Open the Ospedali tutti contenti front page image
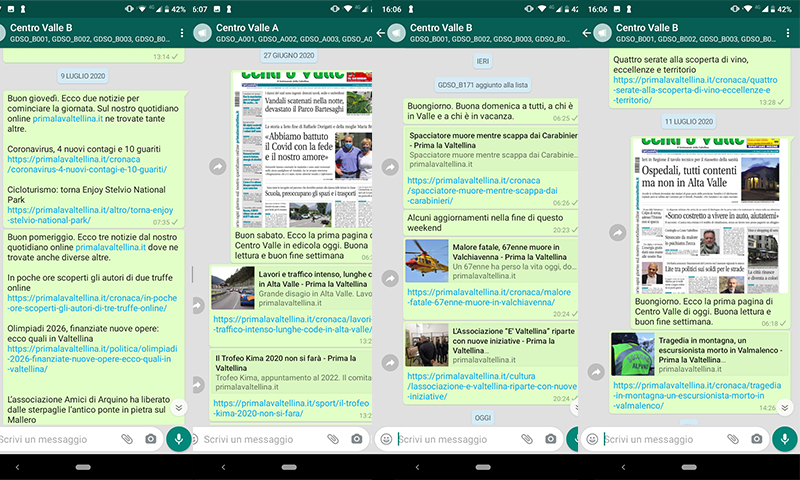The width and height of the screenshot is (800, 480). 710,216
